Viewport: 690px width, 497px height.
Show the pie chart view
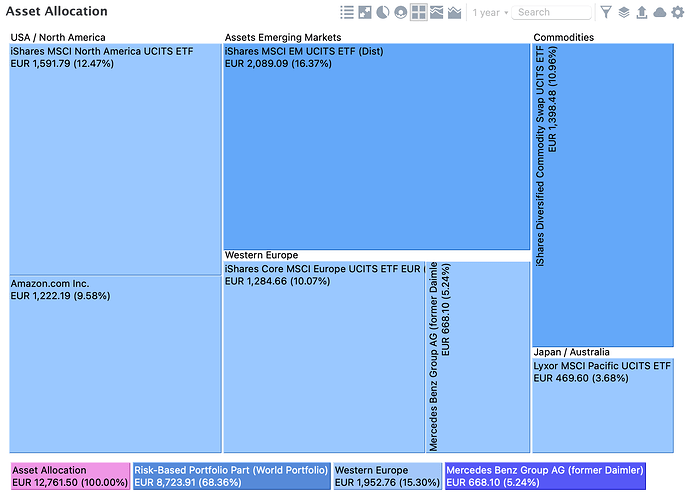coord(383,13)
